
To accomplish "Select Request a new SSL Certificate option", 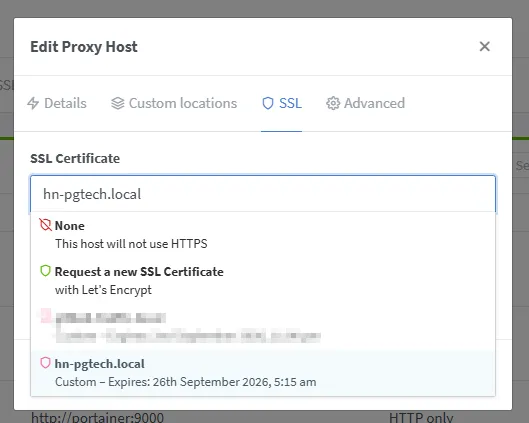I will click(263, 281).
